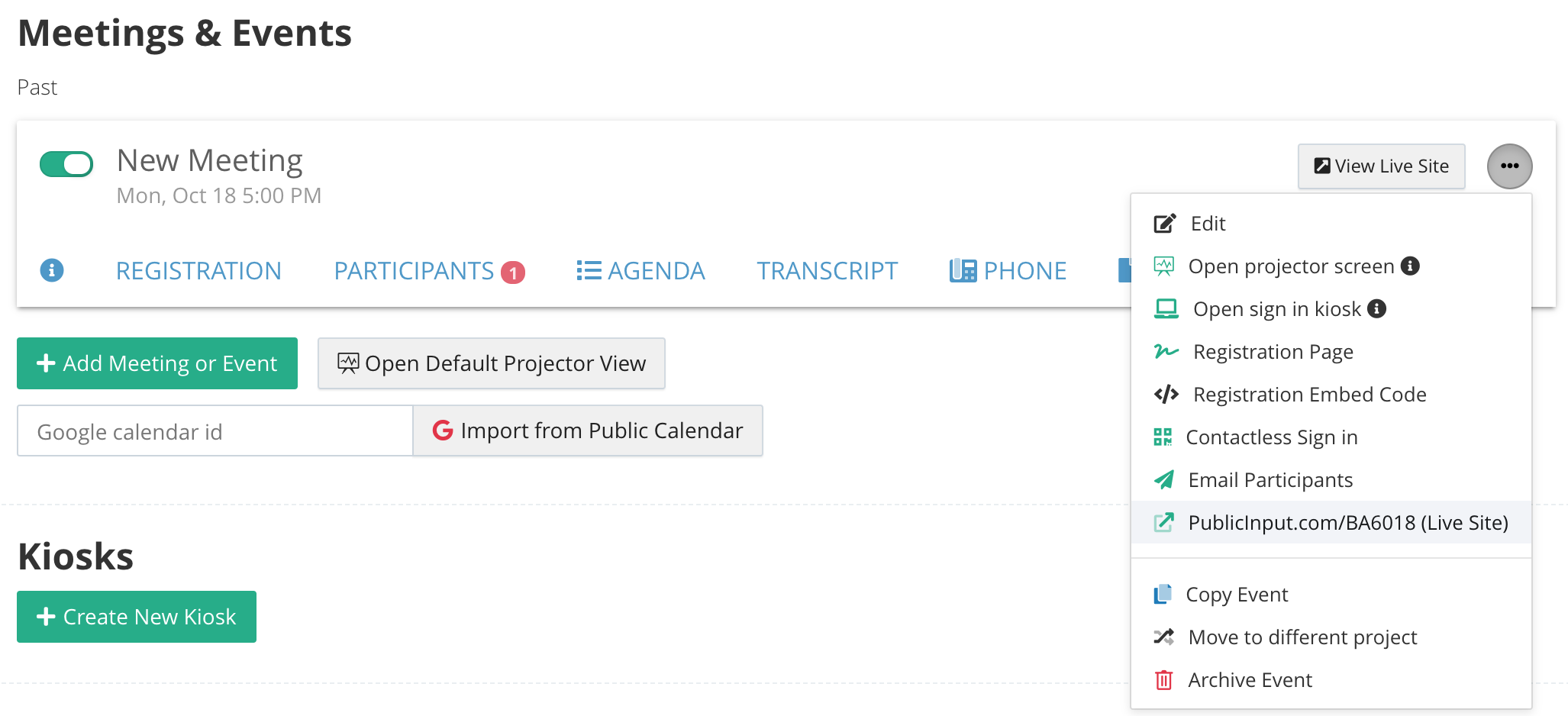Click the Archive Event trash icon
This screenshot has width=1568, height=716.
click(1163, 680)
